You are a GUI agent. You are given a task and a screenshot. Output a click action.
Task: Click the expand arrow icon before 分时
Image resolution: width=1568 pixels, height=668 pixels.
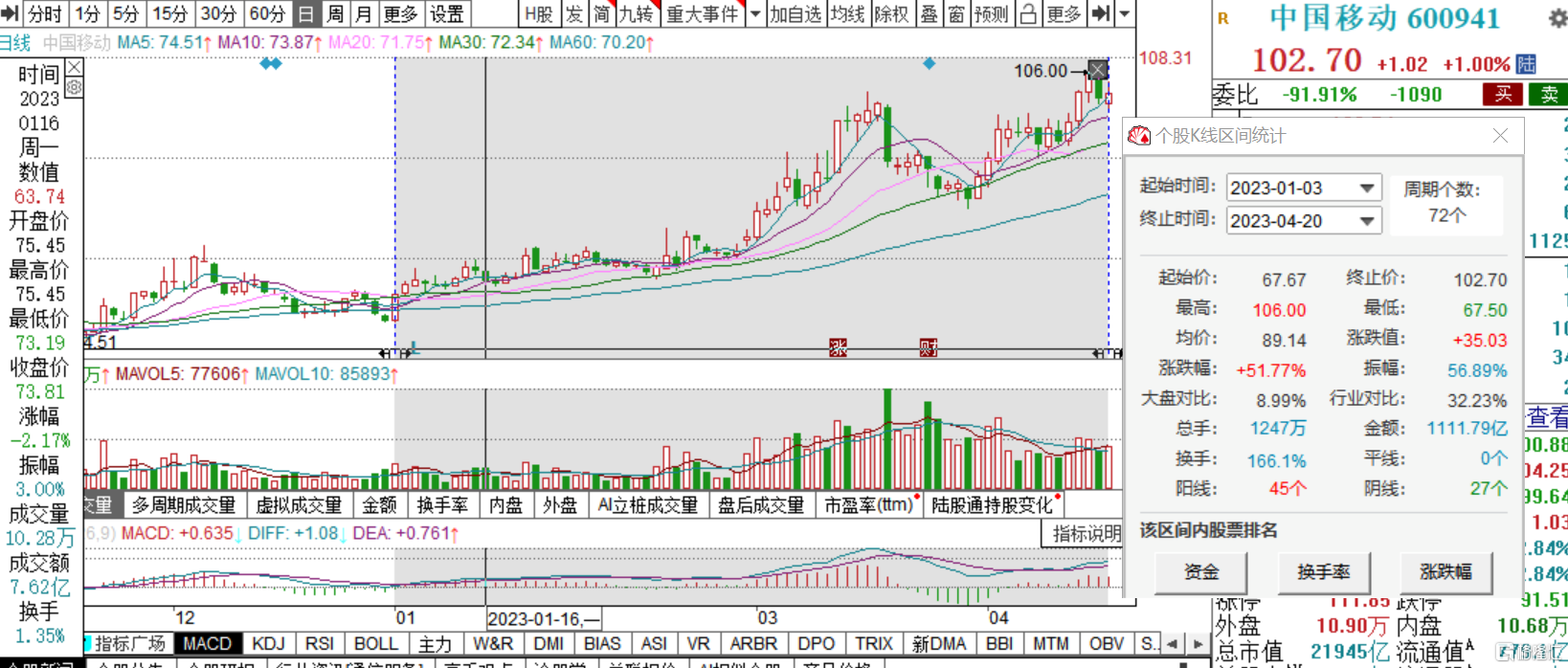click(x=11, y=13)
